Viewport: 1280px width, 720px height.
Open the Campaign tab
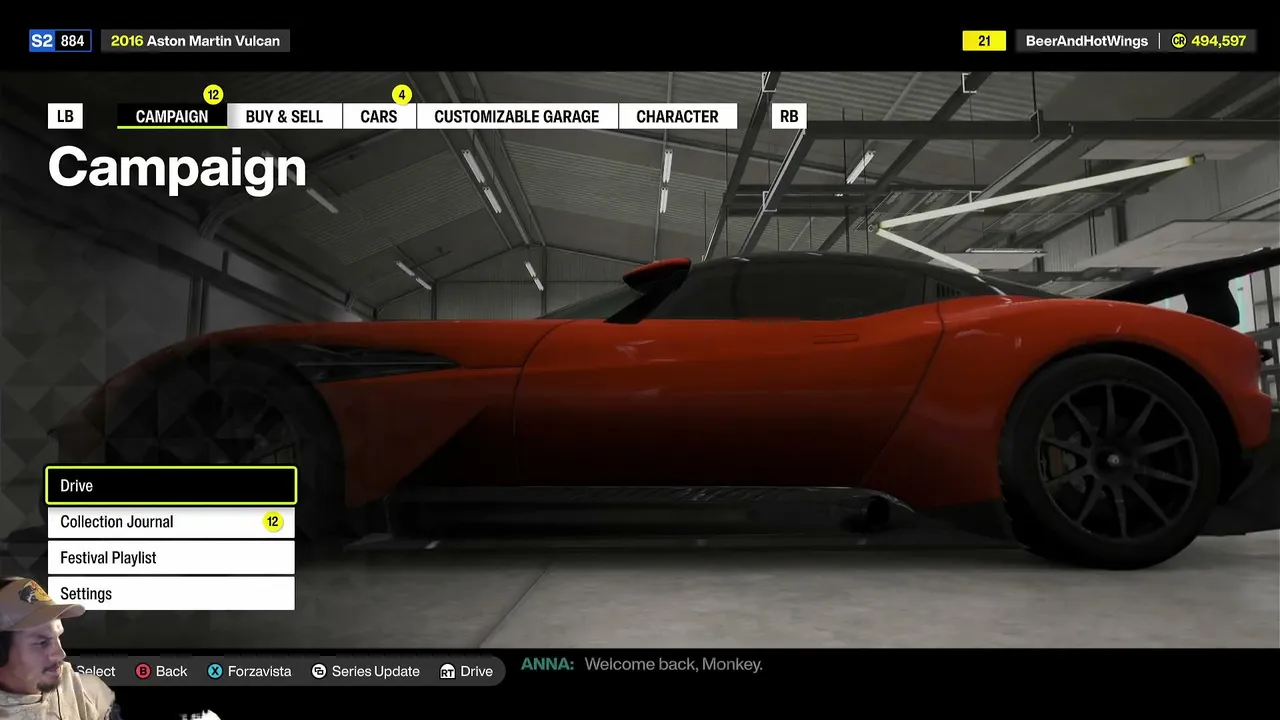(172, 116)
